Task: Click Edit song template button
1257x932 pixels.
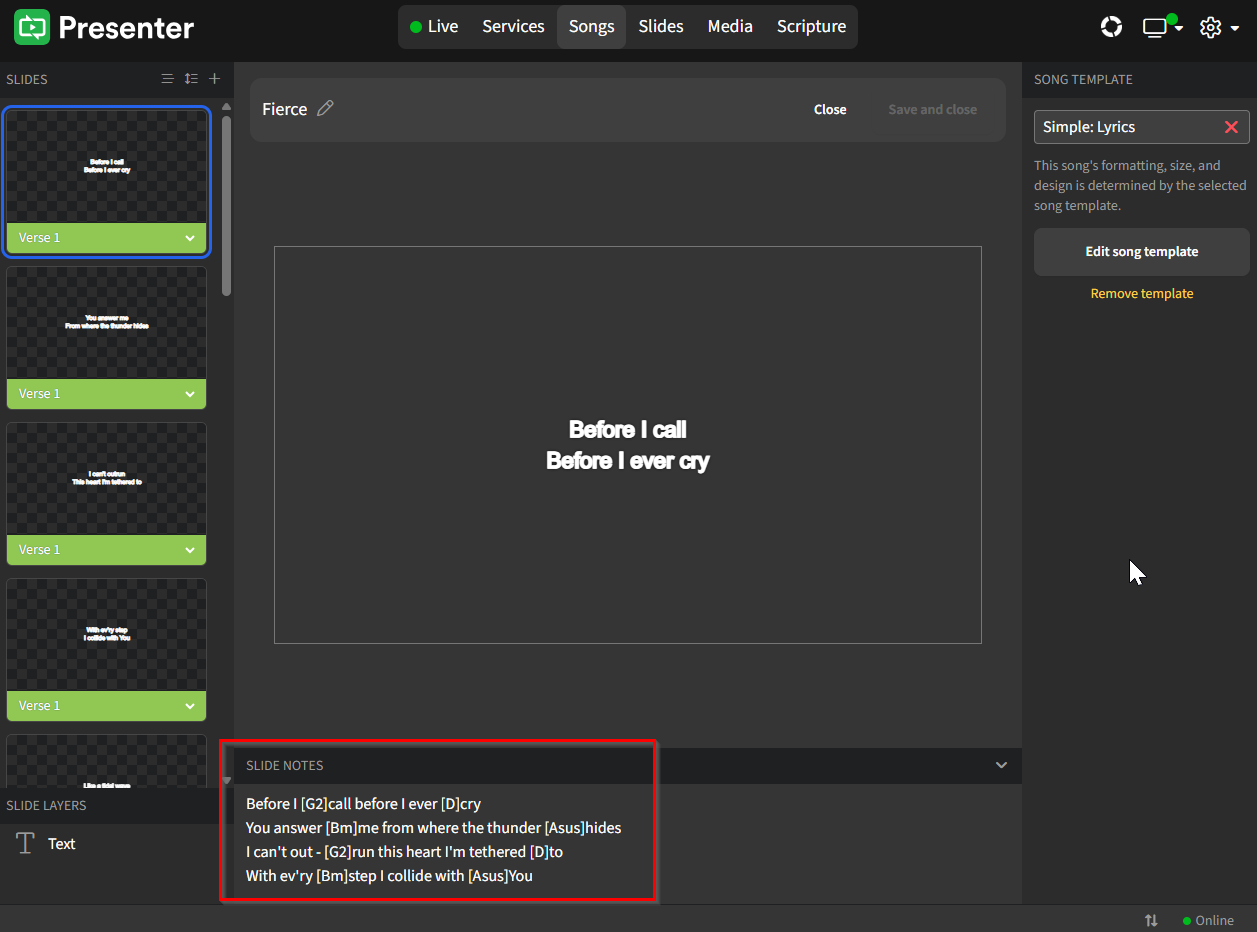Action: (x=1141, y=252)
